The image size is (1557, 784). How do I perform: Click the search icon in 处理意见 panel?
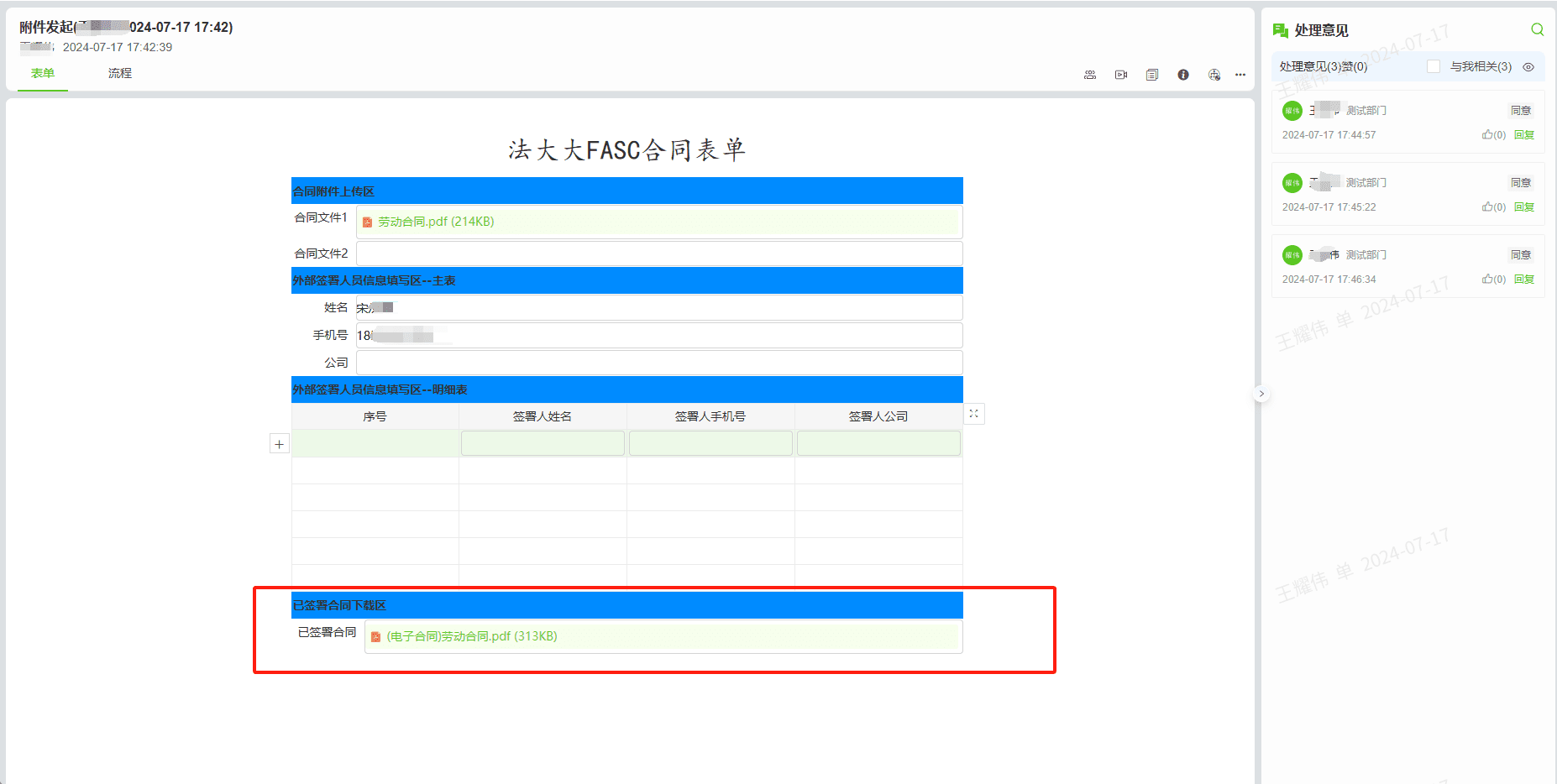click(x=1538, y=29)
